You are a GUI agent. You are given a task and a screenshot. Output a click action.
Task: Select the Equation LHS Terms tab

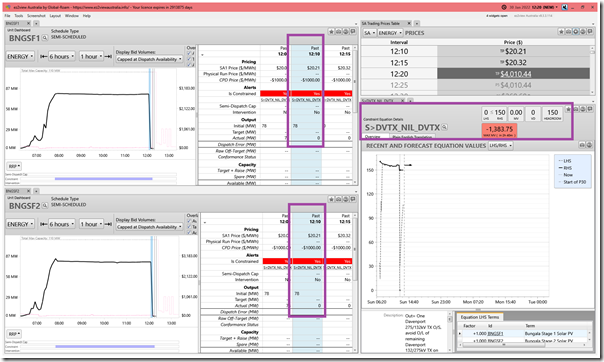click(480, 317)
